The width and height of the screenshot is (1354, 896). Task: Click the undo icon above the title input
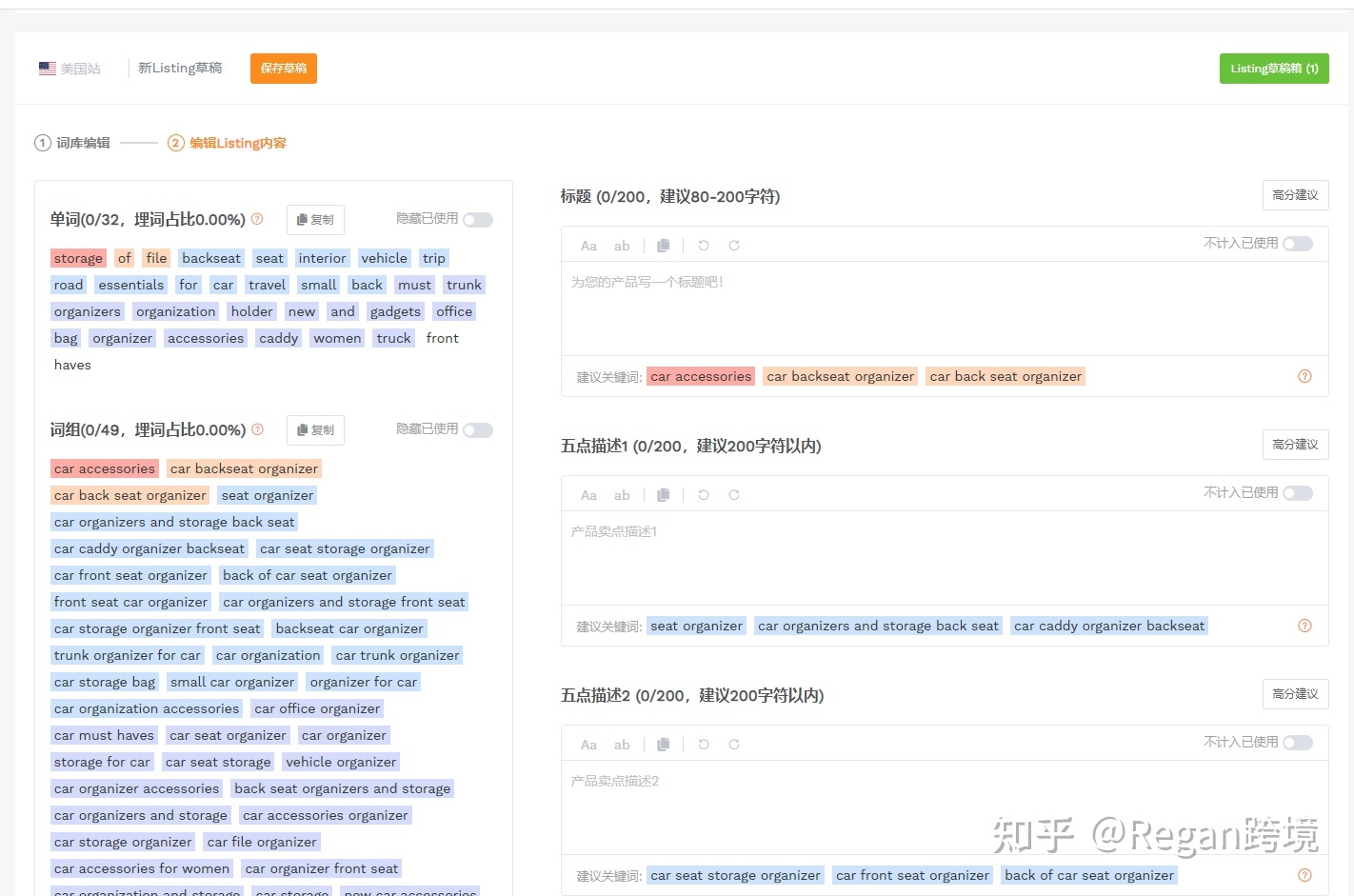[704, 245]
